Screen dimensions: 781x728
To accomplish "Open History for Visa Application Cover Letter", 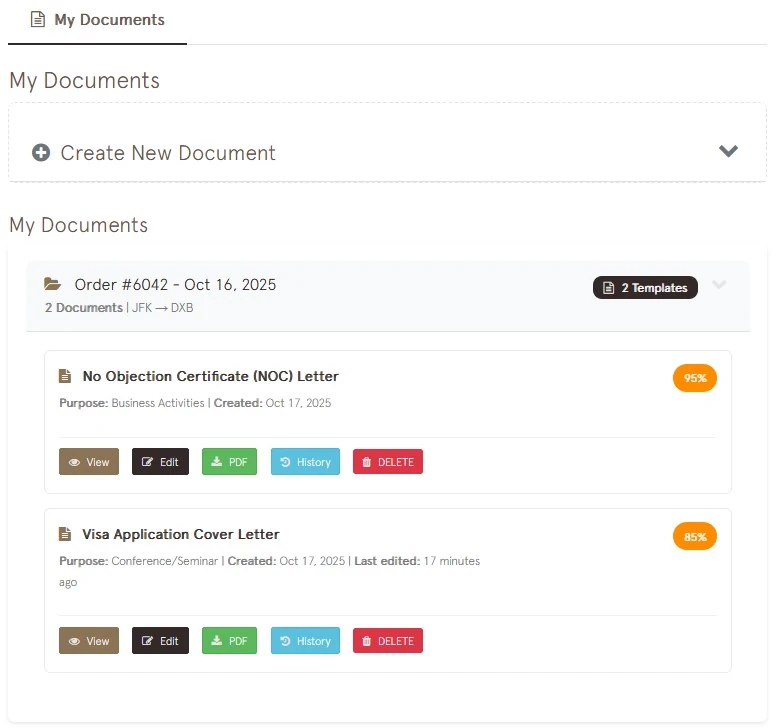I will (305, 641).
